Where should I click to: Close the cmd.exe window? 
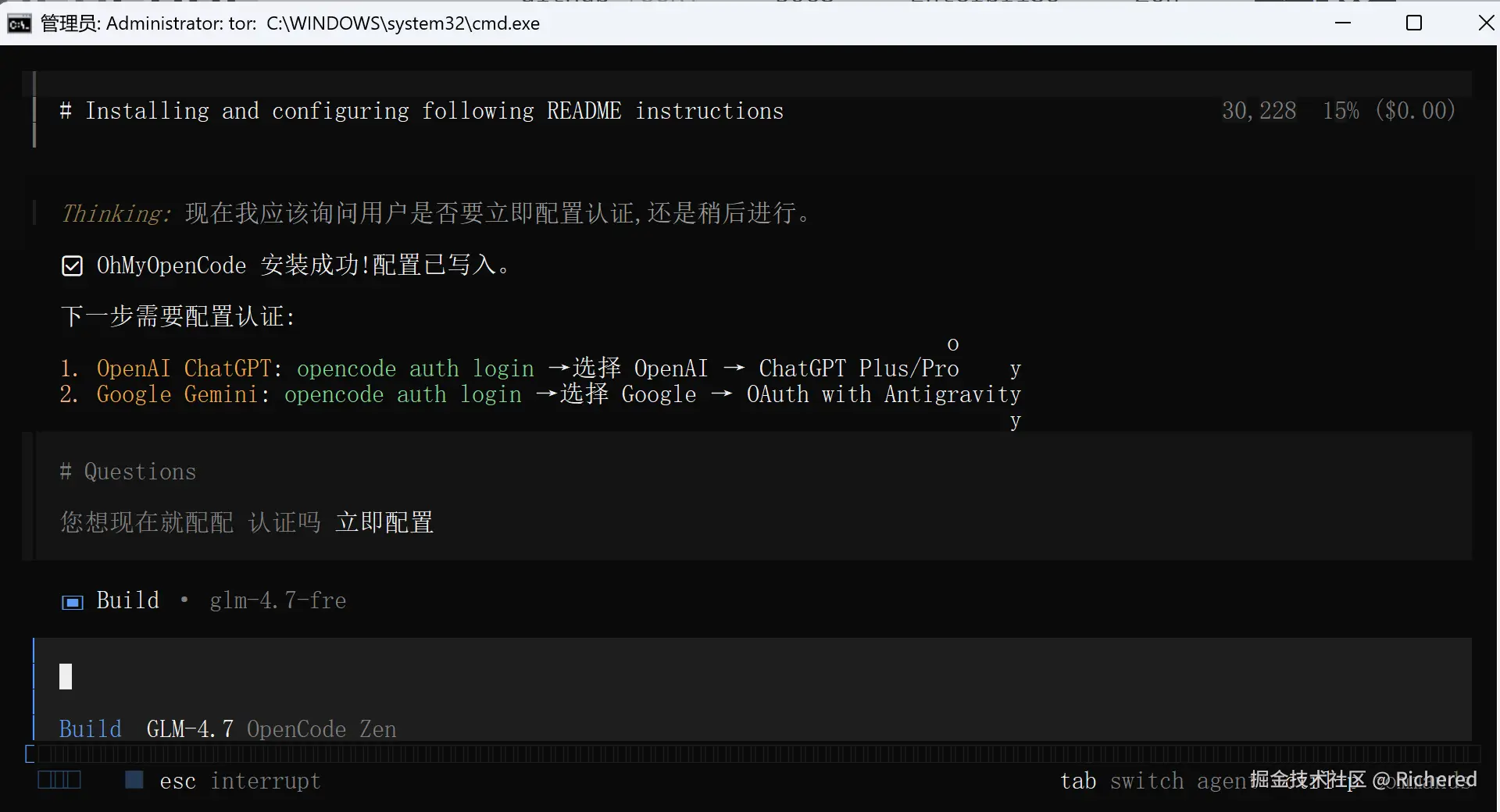[1486, 23]
